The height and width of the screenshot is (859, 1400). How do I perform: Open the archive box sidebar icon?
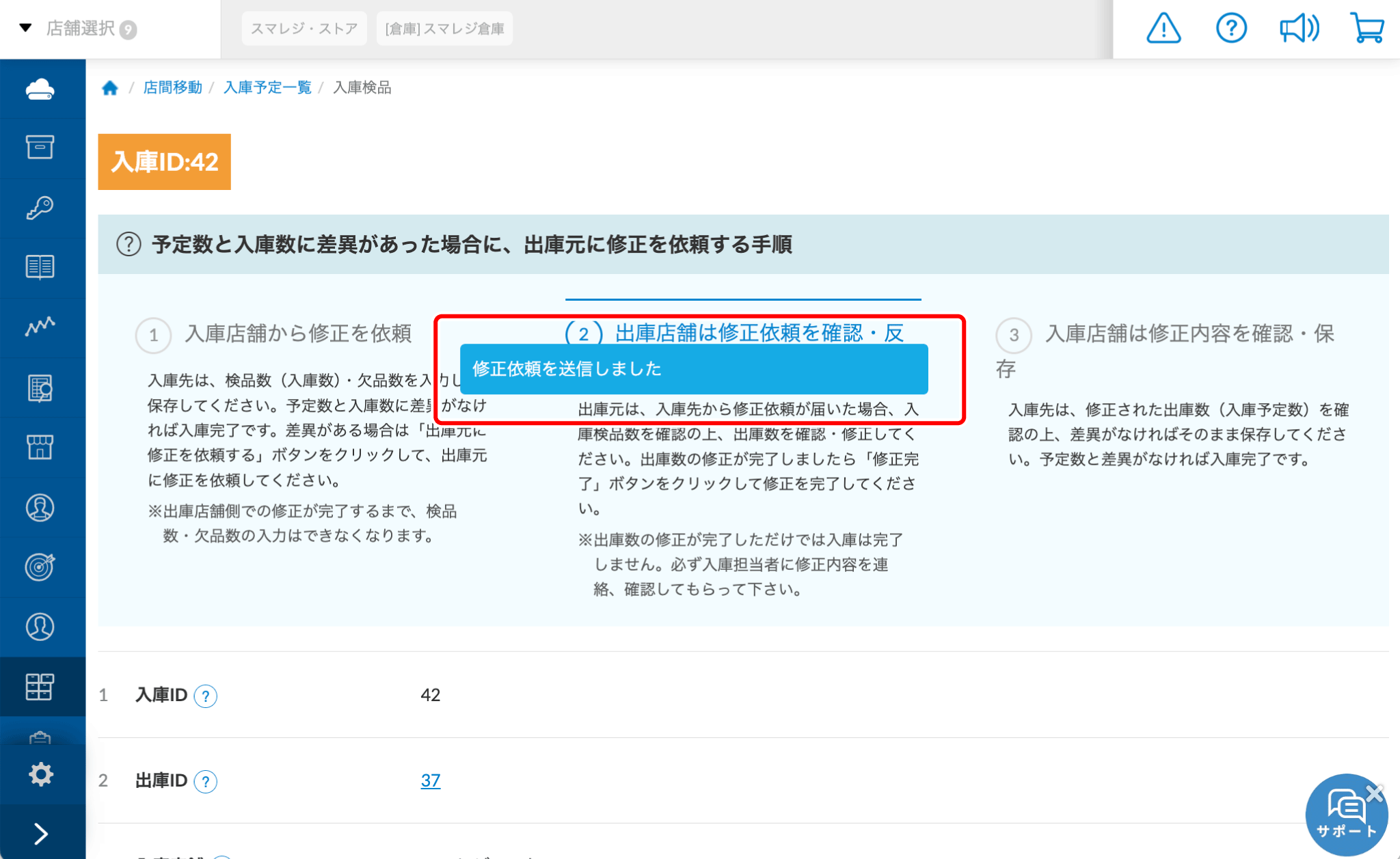tap(40, 148)
